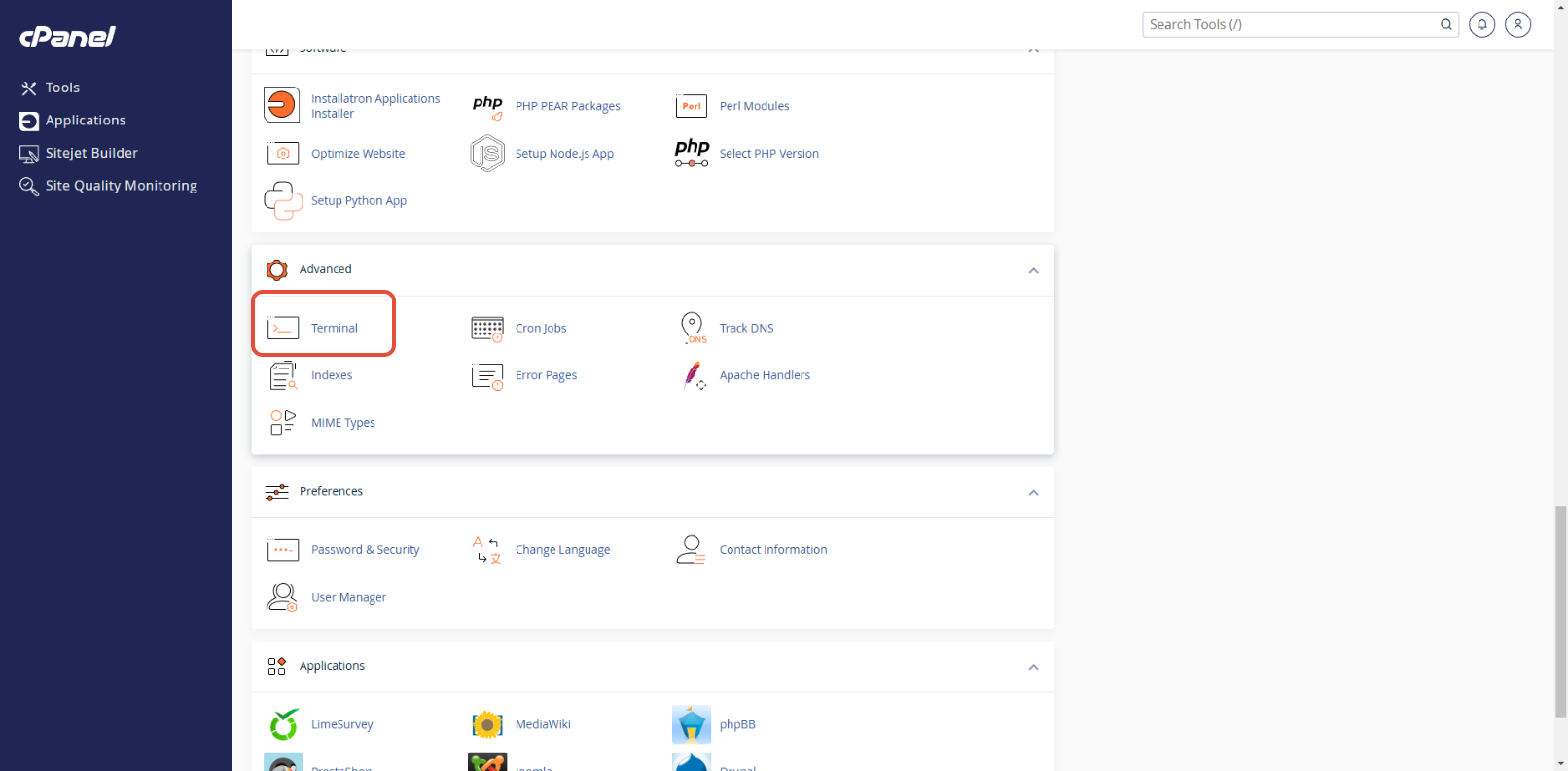Screen dimensions: 1568x771
Task: Click the Preferences section header title
Action: (331, 491)
